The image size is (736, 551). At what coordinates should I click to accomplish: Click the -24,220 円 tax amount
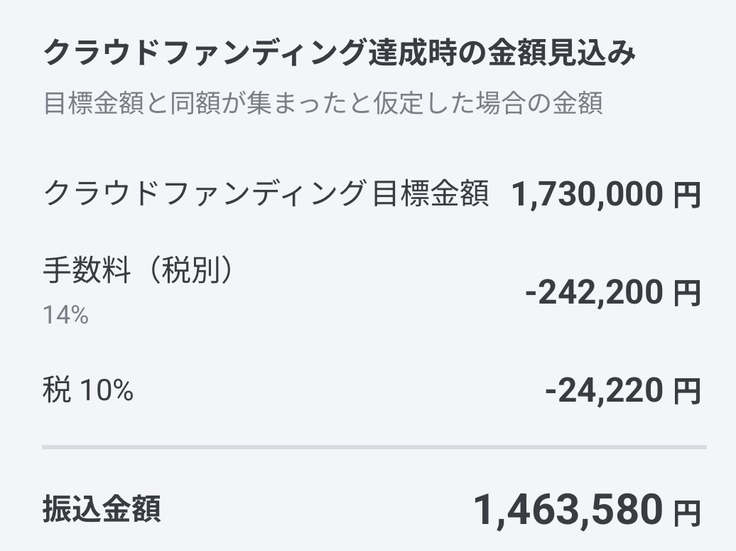tap(622, 390)
